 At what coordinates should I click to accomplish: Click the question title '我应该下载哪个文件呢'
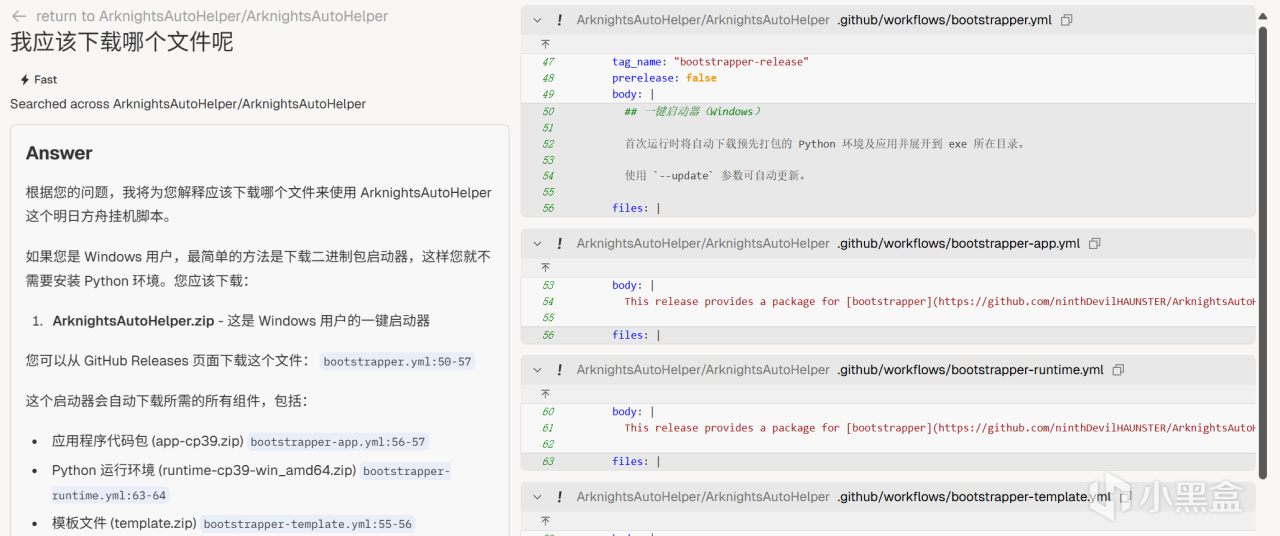122,42
